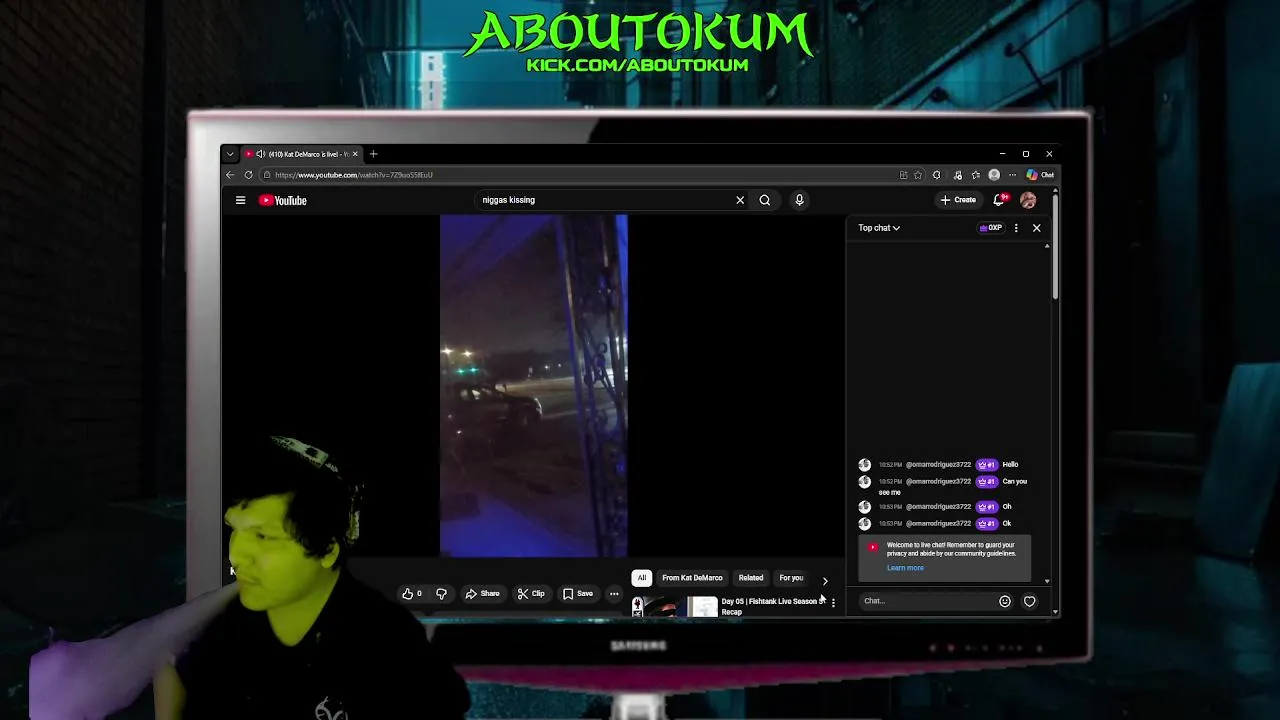Open browser settings and more menu

coord(1012,175)
